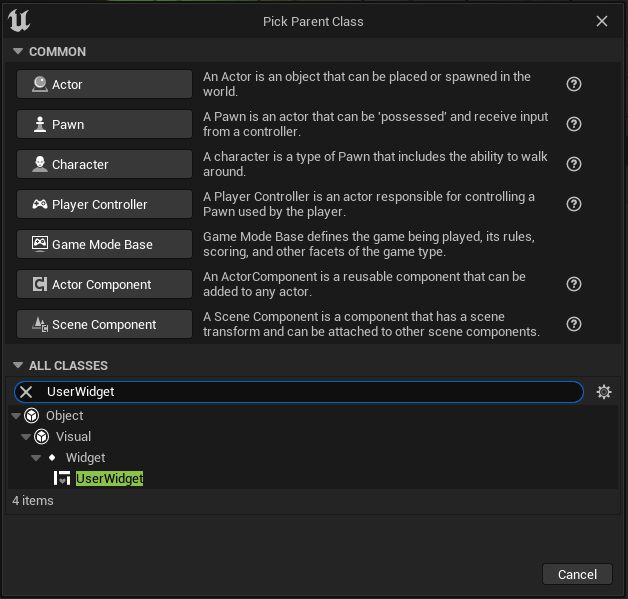Clear the UserWidget search text
The height and width of the screenshot is (599, 628).
click(27, 392)
